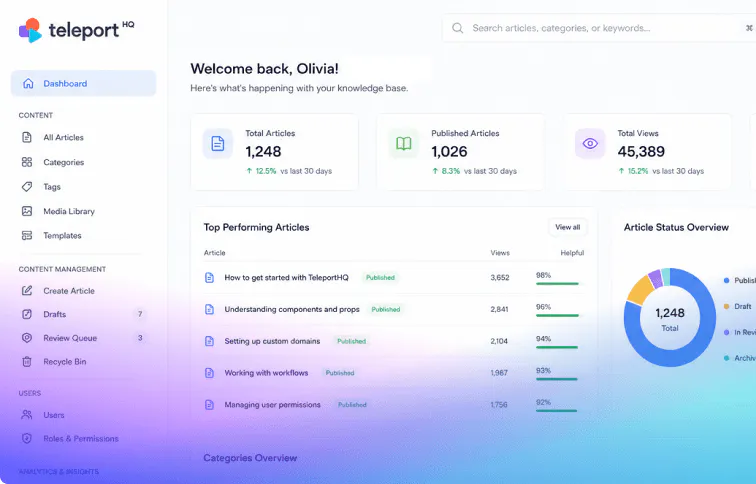The width and height of the screenshot is (756, 484).
Task: Click the Users people icon
Action: (x=27, y=415)
